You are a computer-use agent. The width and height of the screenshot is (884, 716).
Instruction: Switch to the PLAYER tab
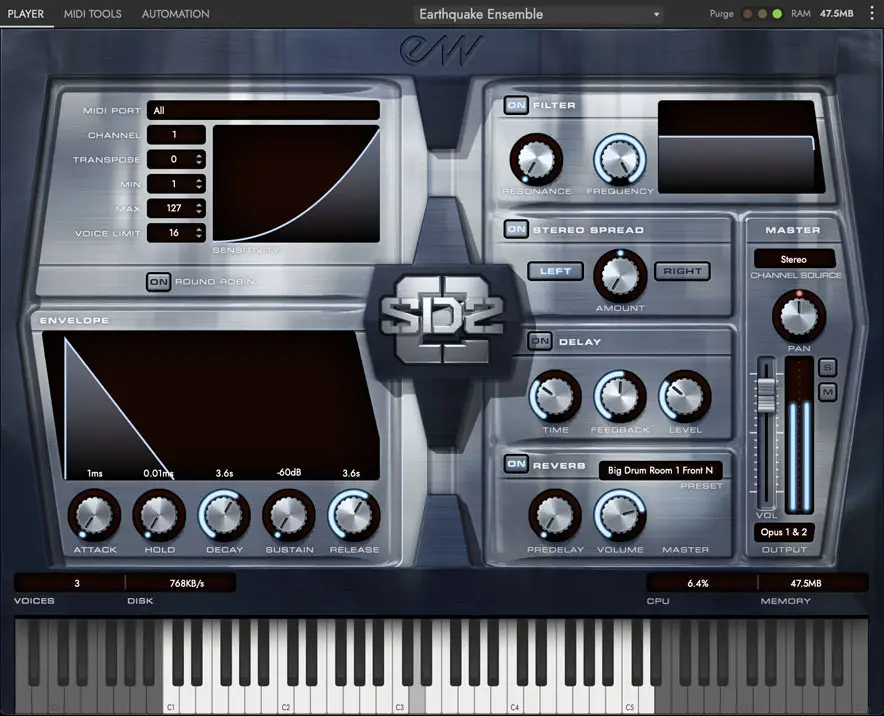click(26, 14)
